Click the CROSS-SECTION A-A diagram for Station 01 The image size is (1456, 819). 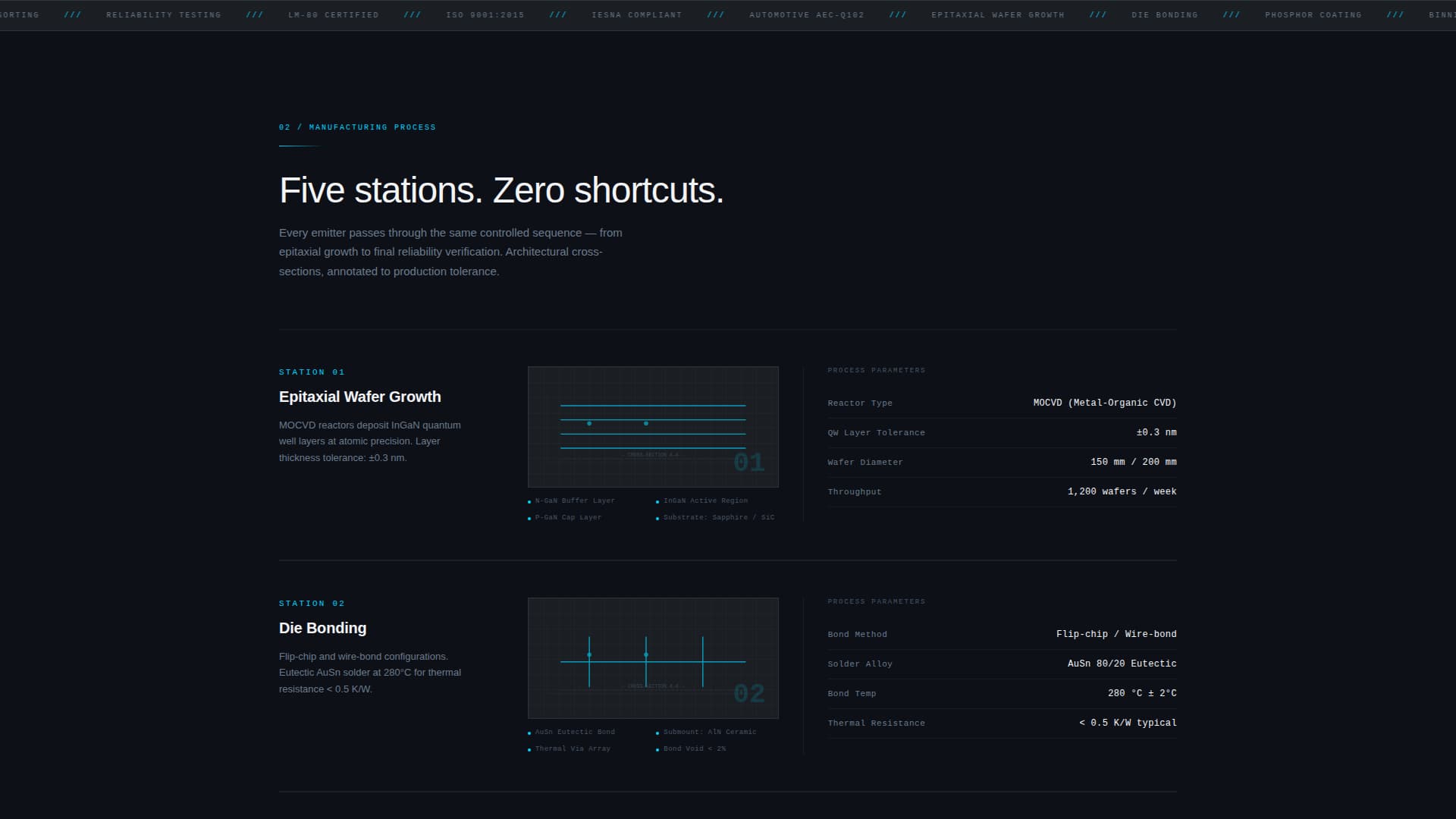[x=652, y=426]
